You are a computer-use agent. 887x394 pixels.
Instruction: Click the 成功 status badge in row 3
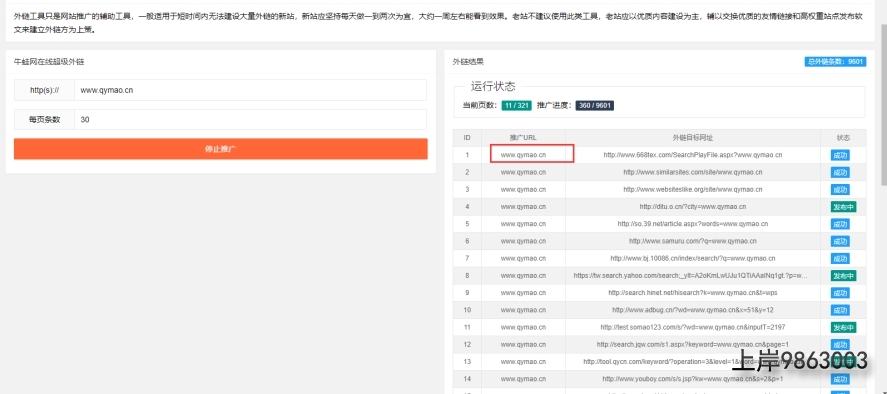pos(840,190)
